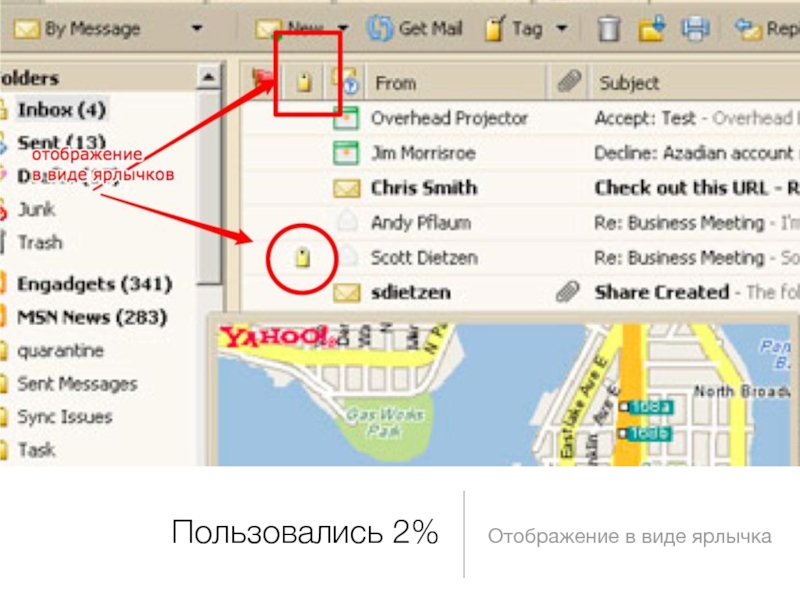Screen dimensions: 800x600
Task: Click the Reply toolbar button
Action: (x=767, y=29)
